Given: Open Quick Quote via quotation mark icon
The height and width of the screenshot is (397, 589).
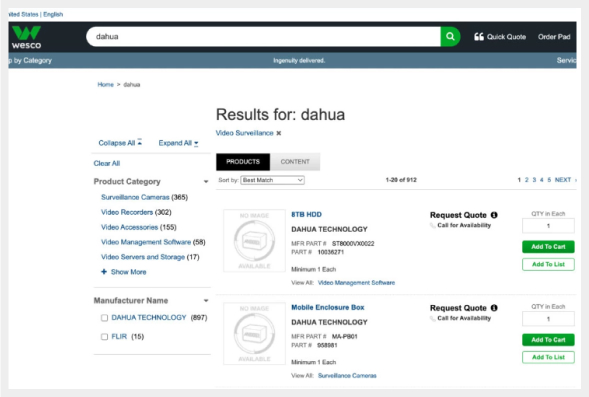Looking at the screenshot, I should pos(479,37).
